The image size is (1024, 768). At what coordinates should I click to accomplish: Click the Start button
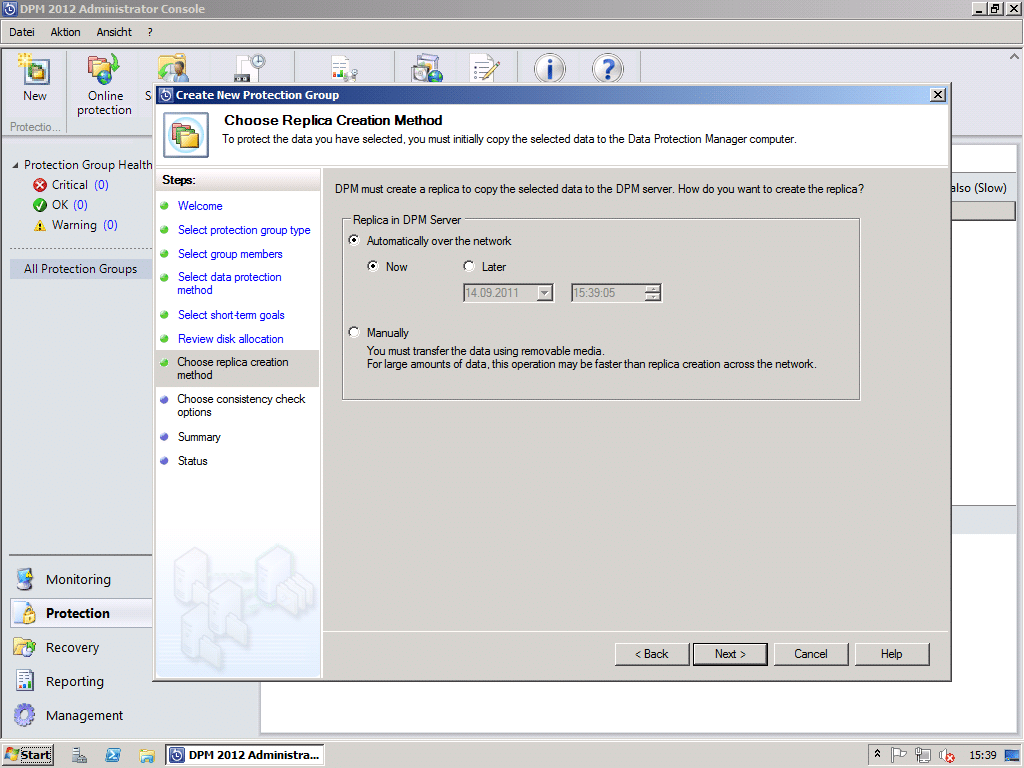tap(28, 755)
